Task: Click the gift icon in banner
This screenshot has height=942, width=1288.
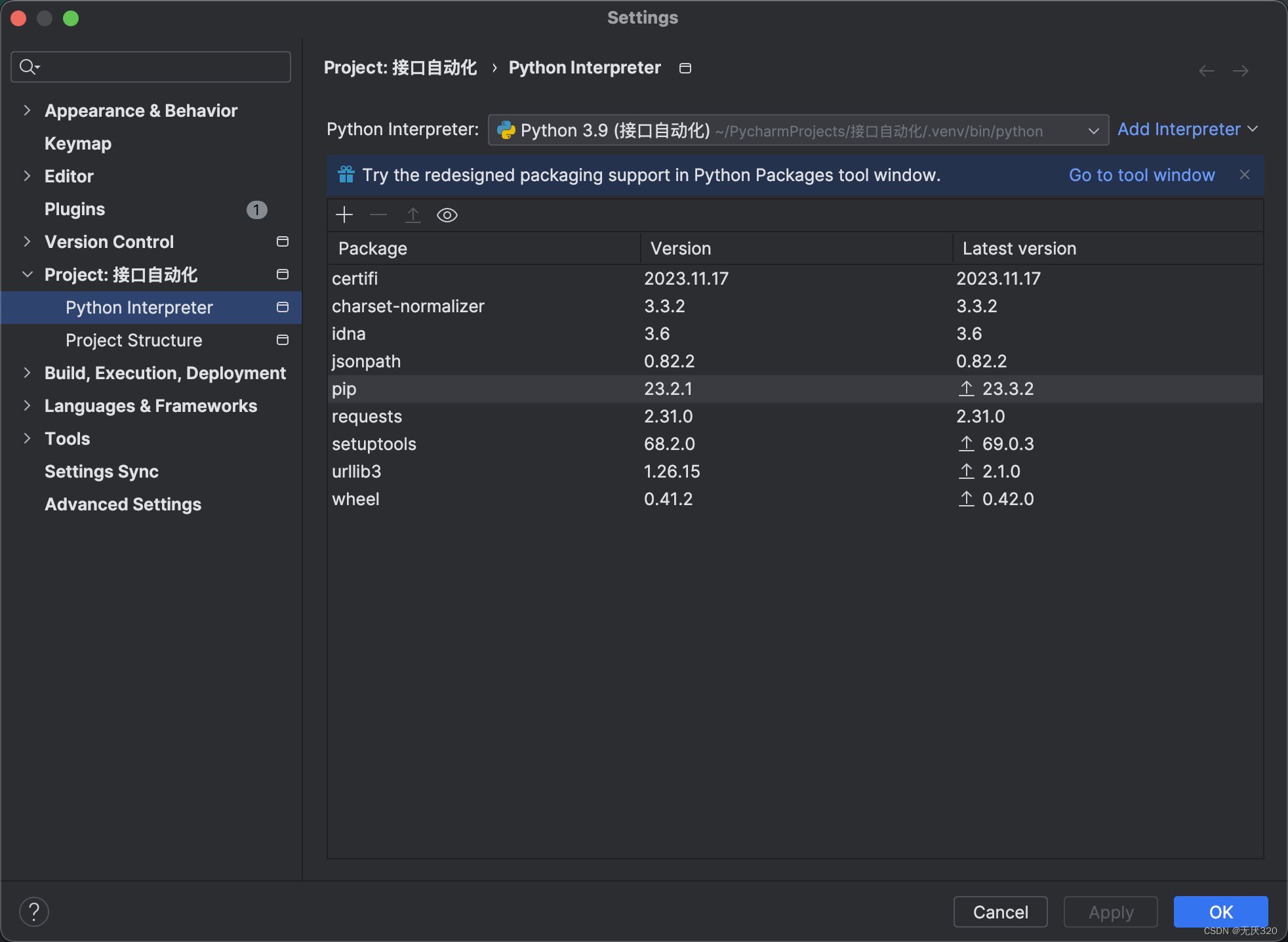Action: pos(346,174)
